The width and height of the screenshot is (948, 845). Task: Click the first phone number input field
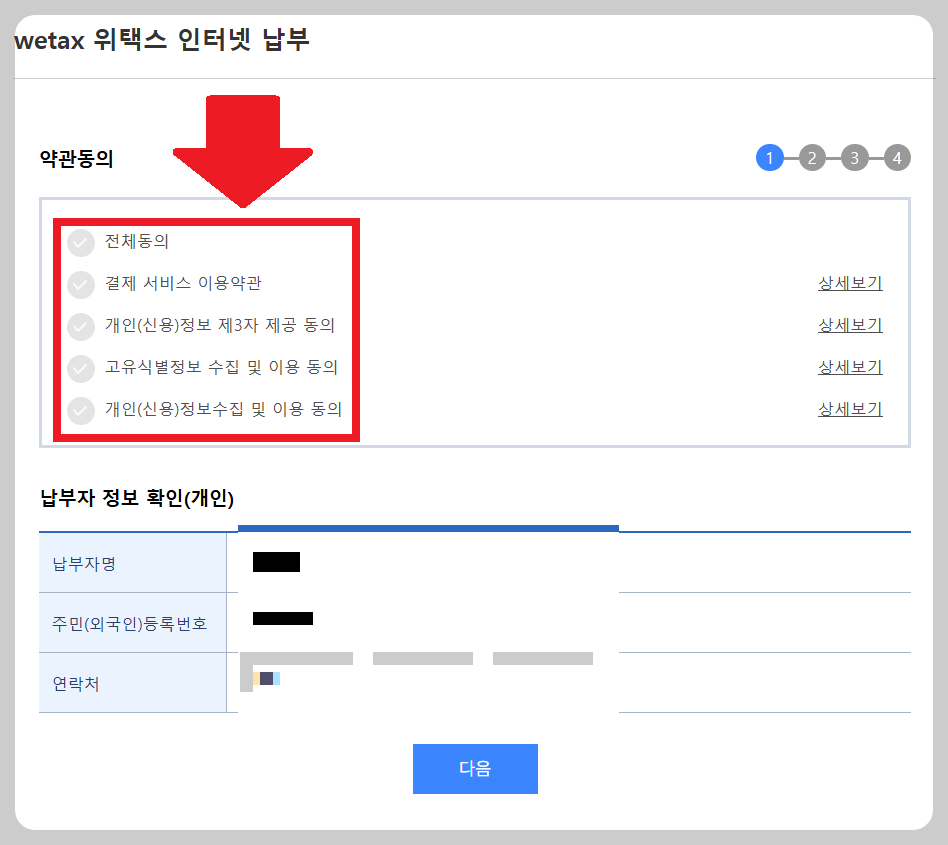pos(297,658)
